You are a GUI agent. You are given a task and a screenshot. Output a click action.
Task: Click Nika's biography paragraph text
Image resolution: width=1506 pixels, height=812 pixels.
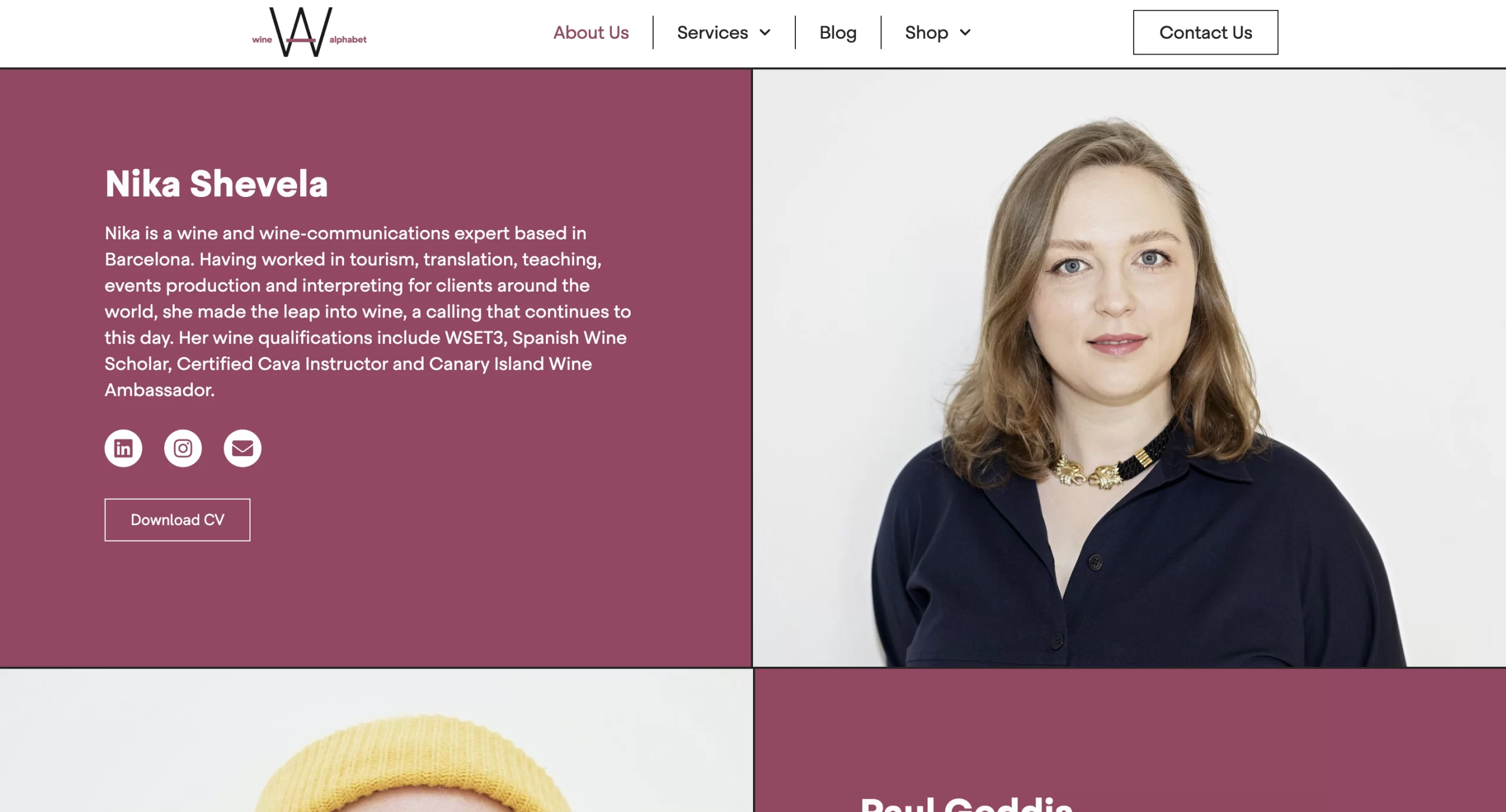368,311
